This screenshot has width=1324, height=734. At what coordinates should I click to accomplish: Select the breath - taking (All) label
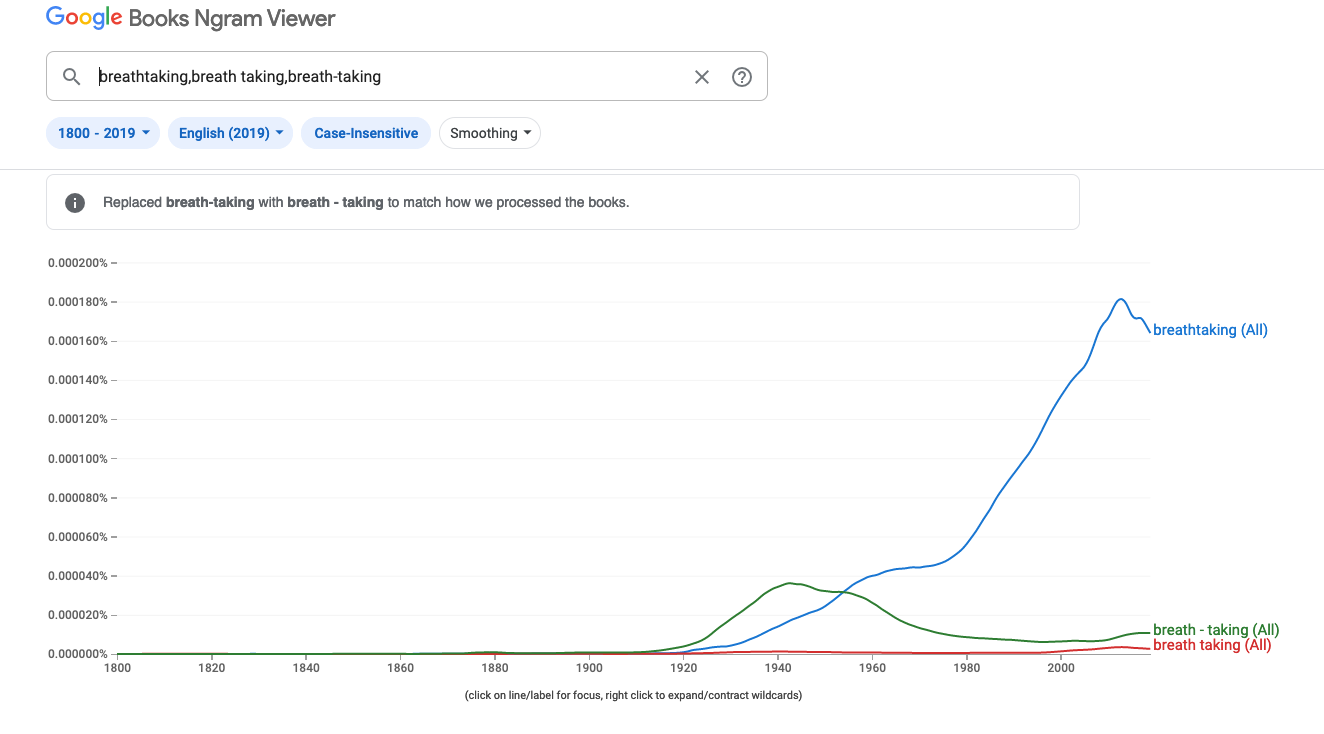coord(1215,630)
